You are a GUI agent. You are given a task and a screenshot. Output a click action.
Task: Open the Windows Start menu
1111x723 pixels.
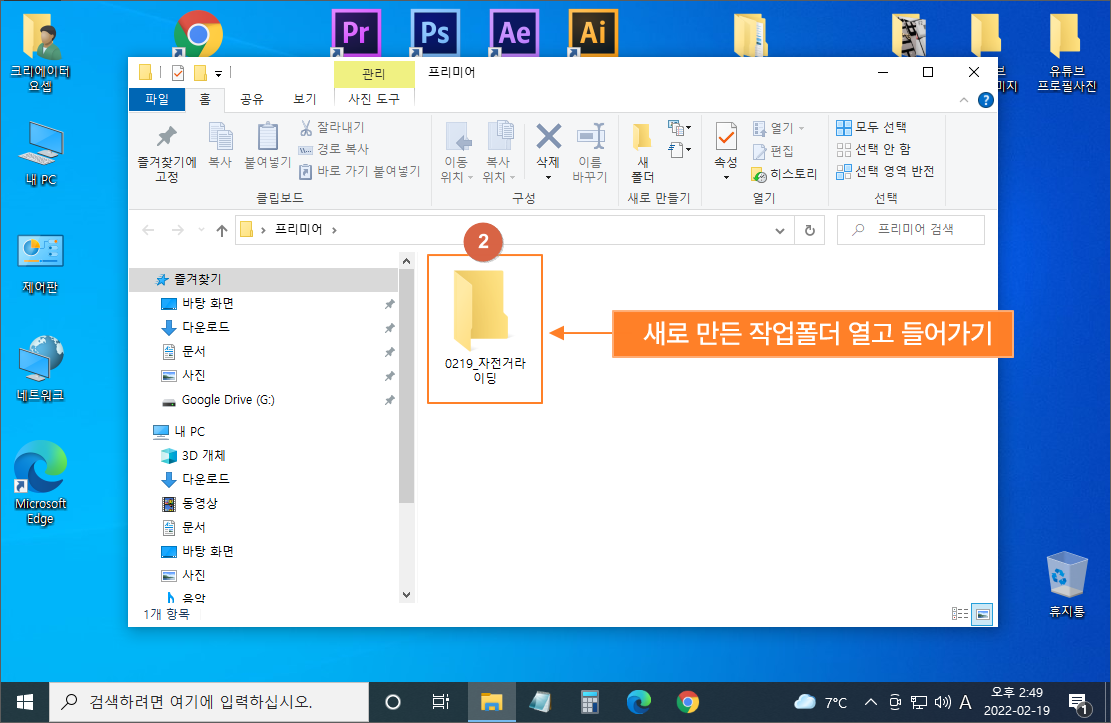24,702
